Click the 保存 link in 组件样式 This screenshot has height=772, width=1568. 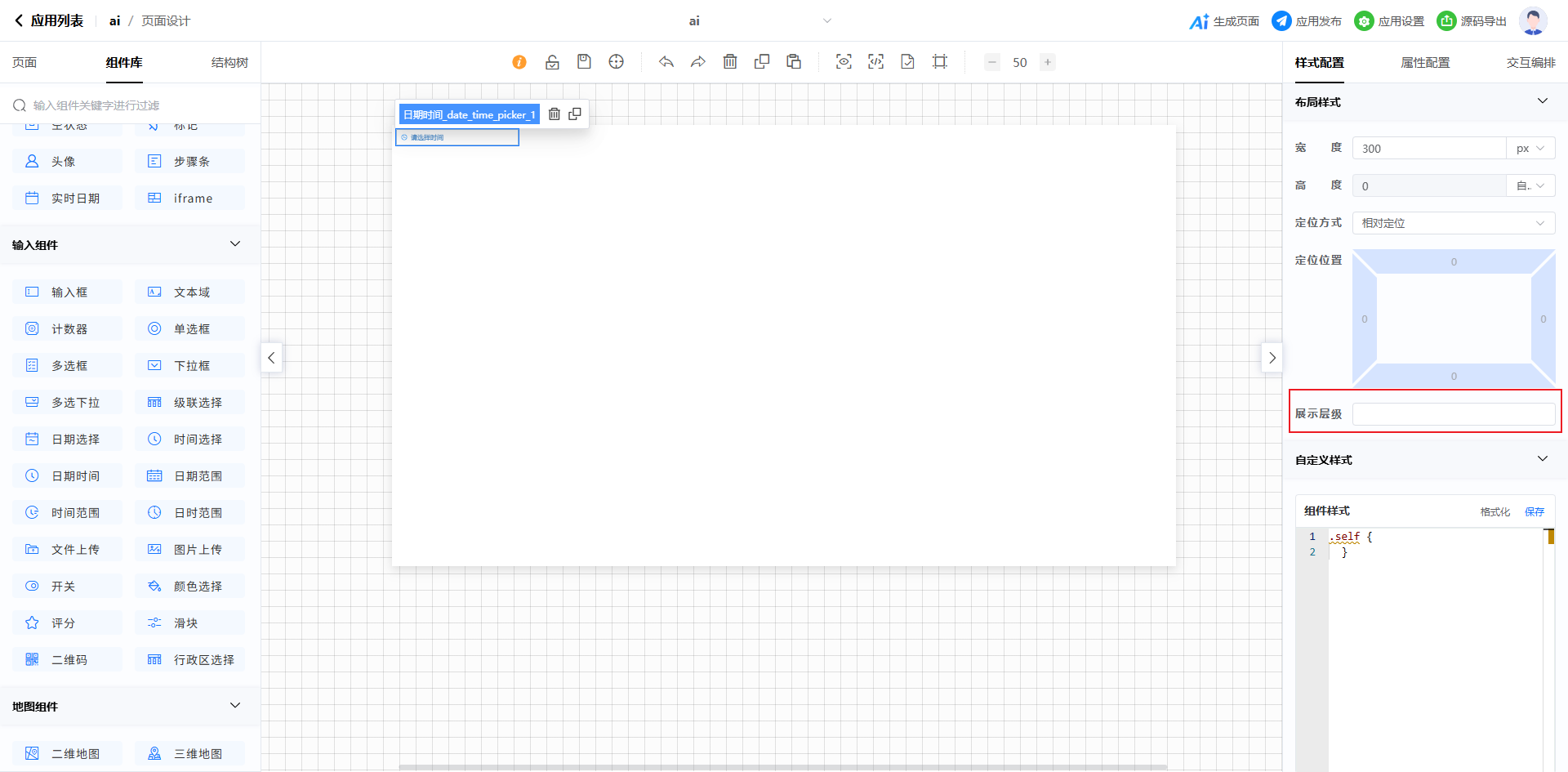1535,511
